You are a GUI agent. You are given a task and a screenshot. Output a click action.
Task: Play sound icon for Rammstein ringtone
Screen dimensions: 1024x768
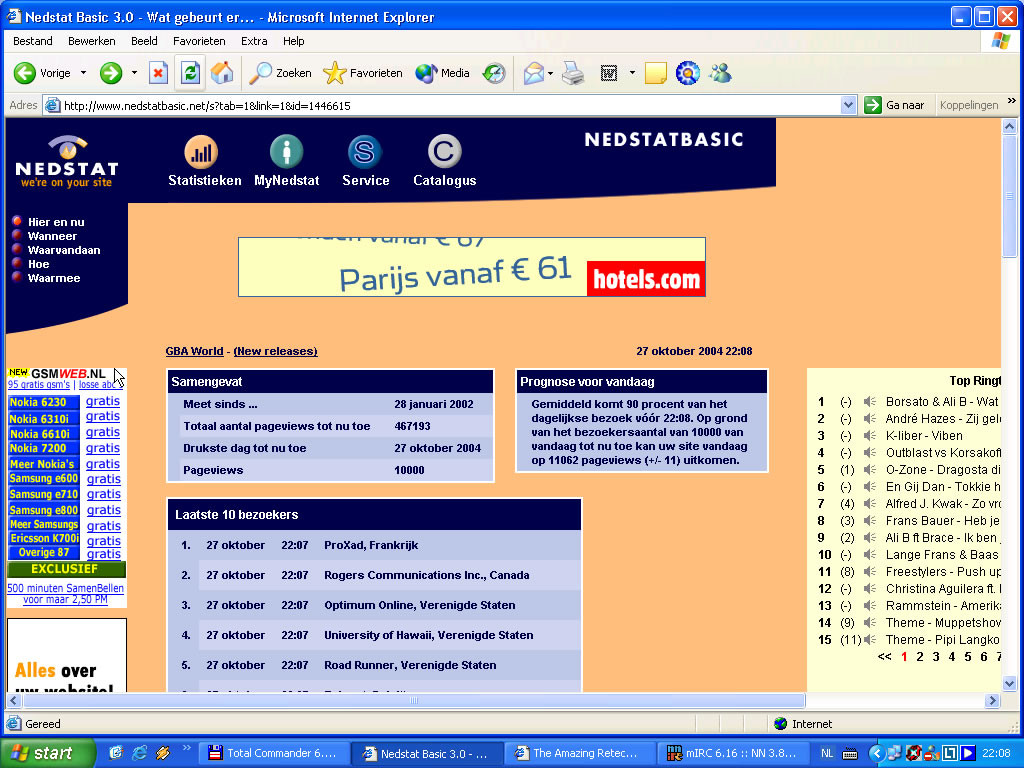tap(869, 605)
